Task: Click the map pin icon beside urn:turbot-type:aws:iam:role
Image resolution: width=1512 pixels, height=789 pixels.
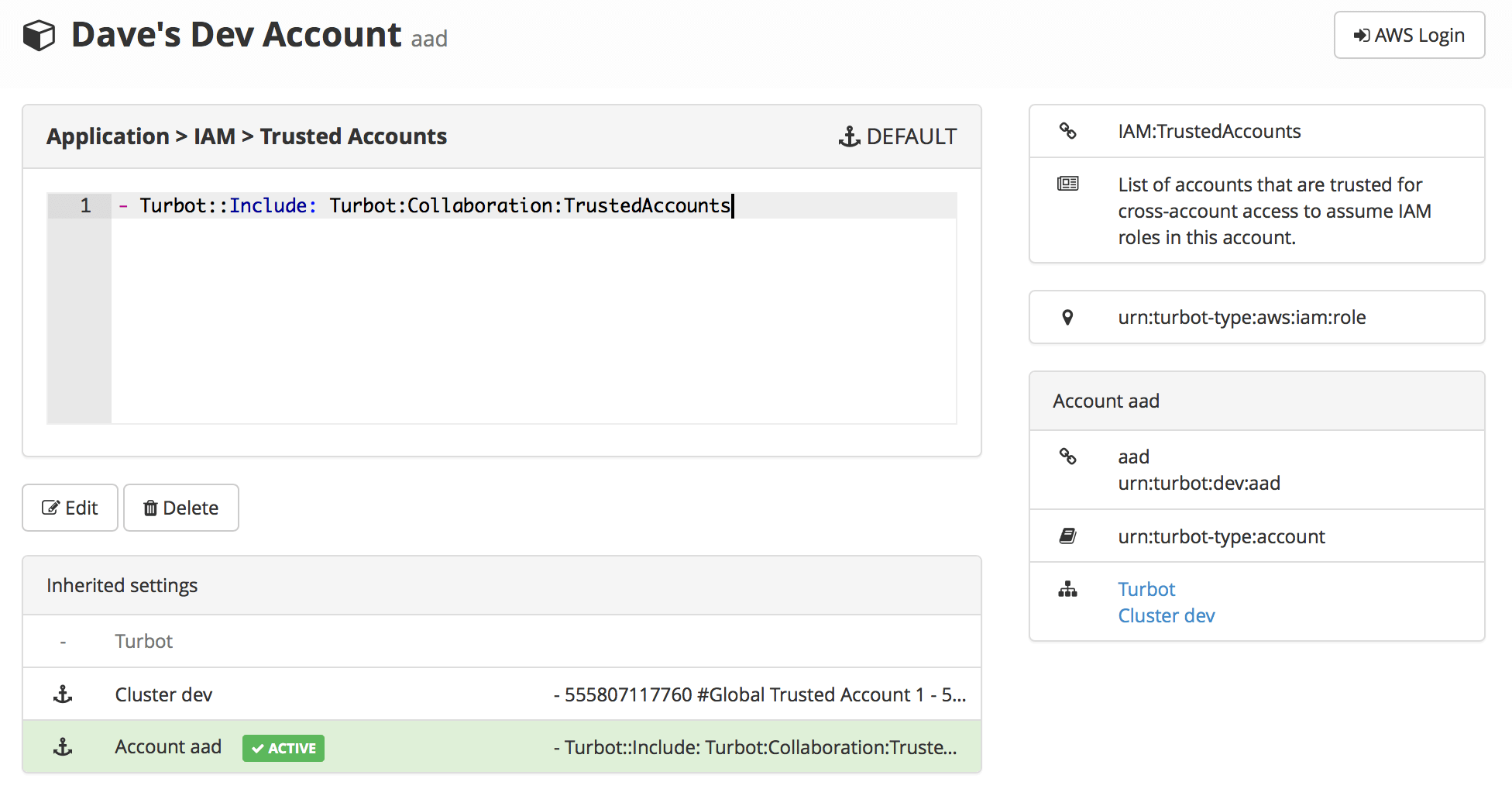Action: (1067, 317)
